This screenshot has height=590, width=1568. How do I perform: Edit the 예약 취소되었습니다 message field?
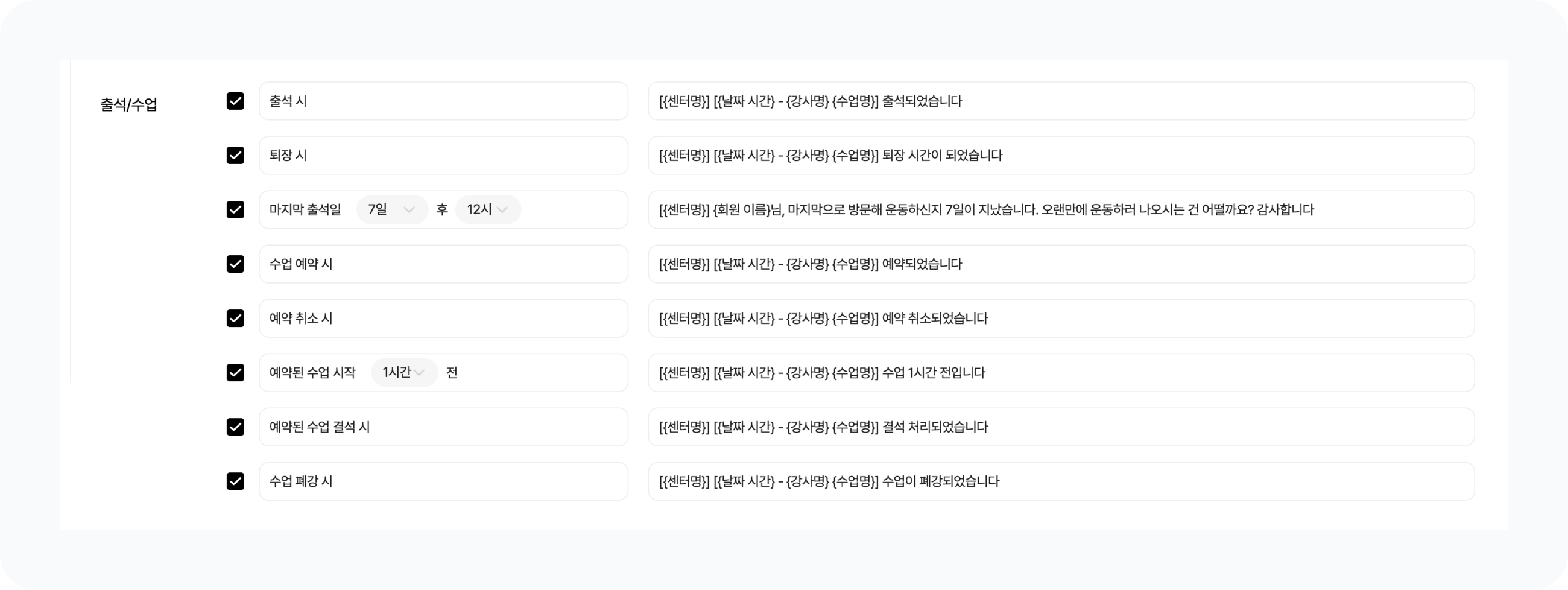pyautogui.click(x=1060, y=318)
